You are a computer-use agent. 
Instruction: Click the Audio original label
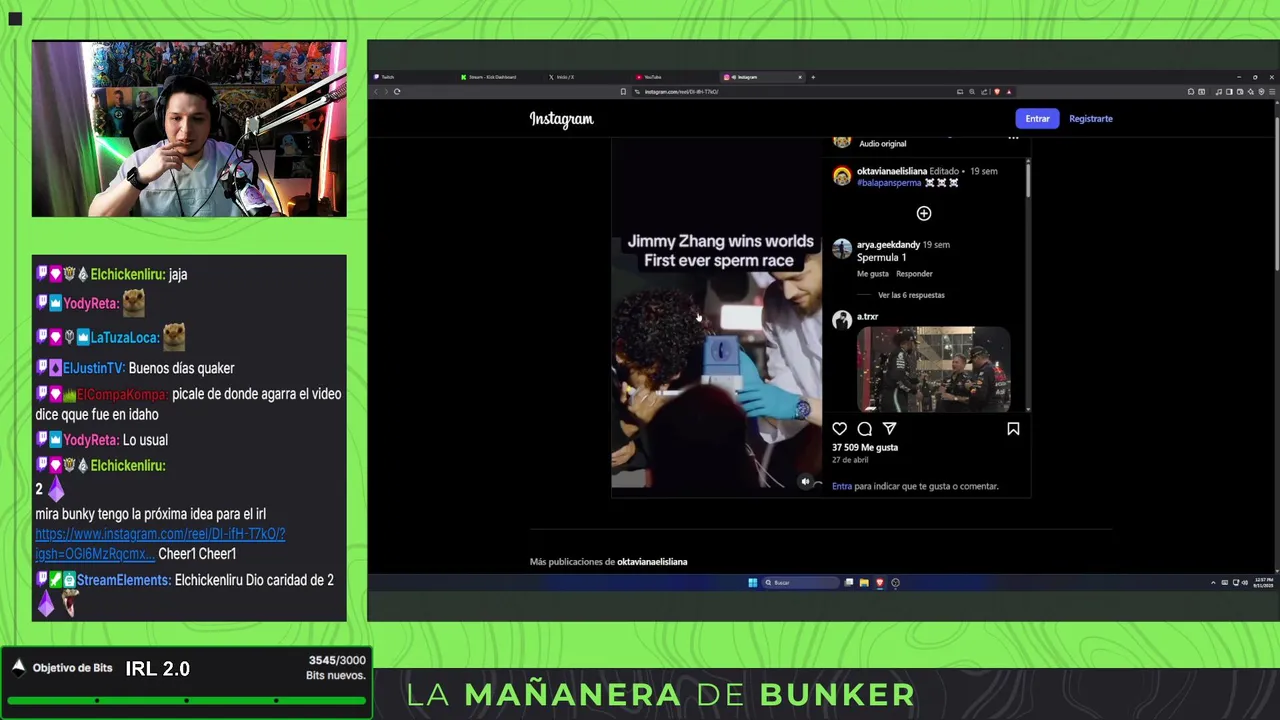point(882,144)
